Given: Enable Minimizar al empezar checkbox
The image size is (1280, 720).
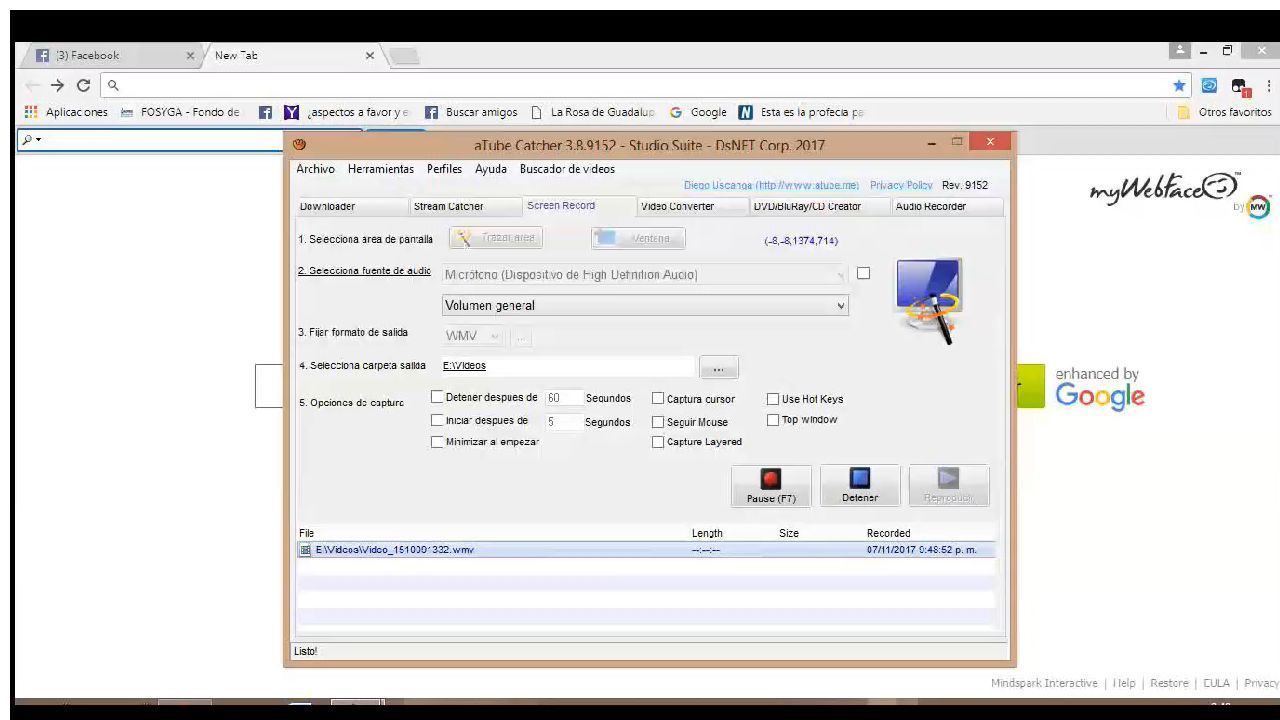Looking at the screenshot, I should 437,442.
